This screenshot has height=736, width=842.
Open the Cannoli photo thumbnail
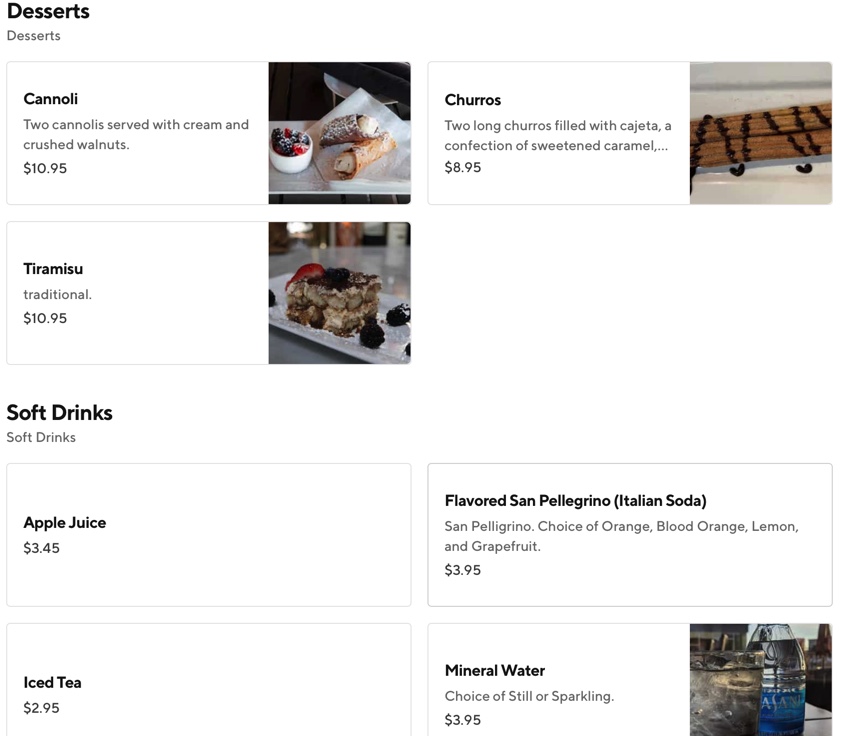[x=339, y=133]
